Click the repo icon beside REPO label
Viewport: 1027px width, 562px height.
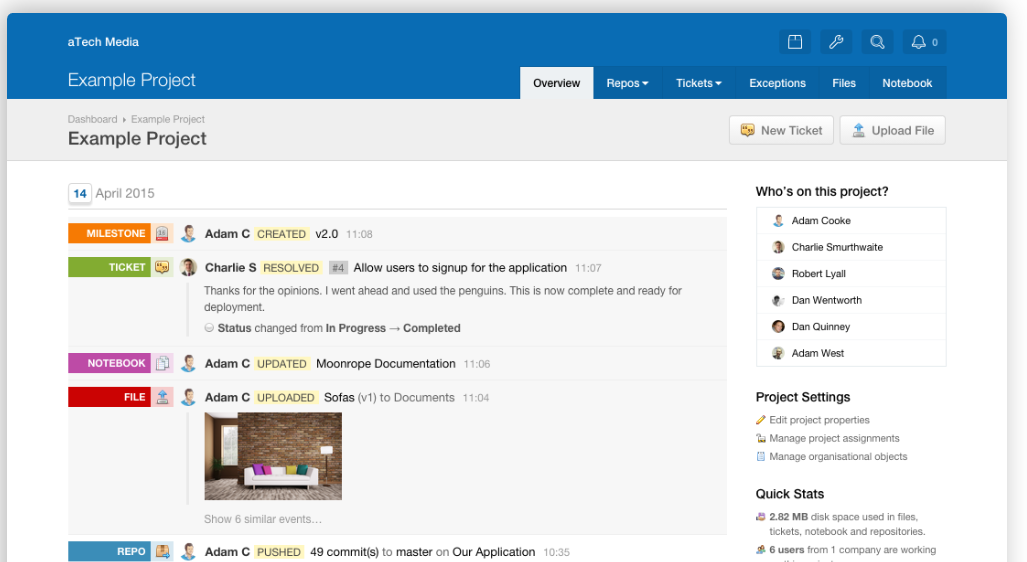pyautogui.click(x=162, y=552)
